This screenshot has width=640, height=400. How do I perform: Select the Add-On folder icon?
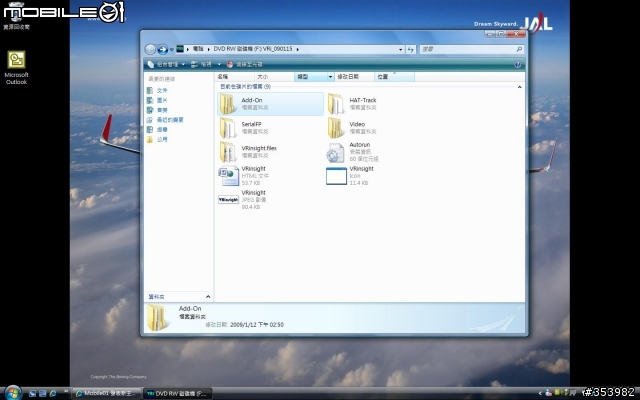pos(227,104)
